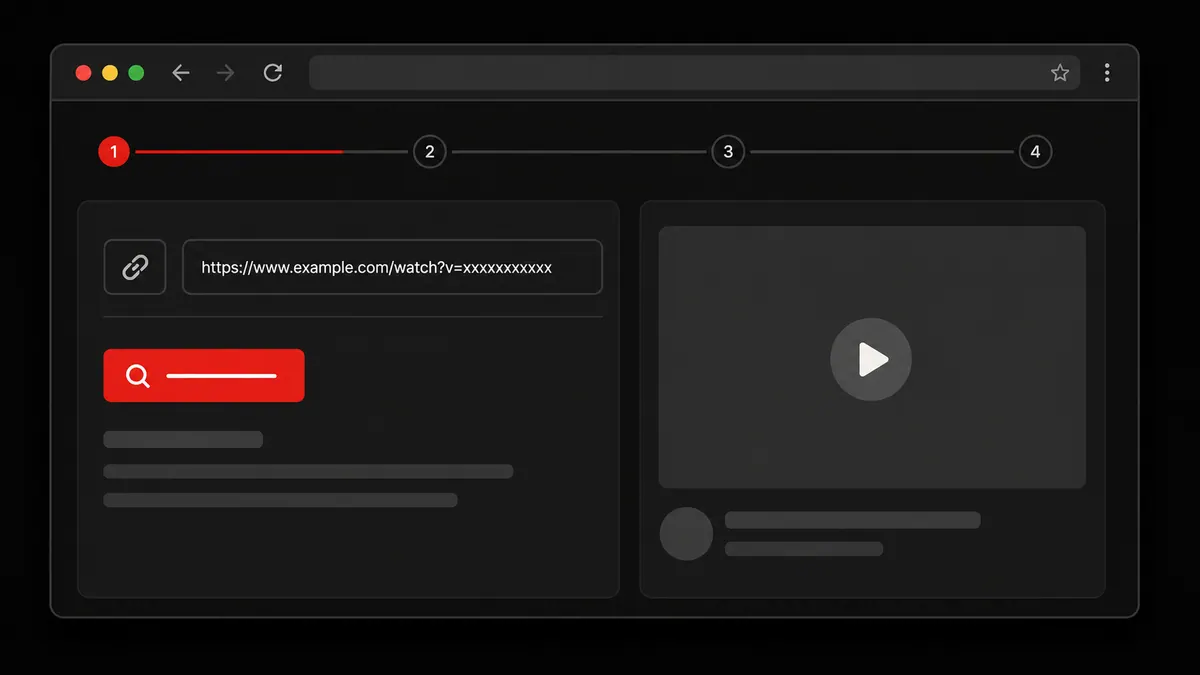This screenshot has height=675, width=1200.
Task: Open the three-dot browser menu
Action: point(1107,73)
